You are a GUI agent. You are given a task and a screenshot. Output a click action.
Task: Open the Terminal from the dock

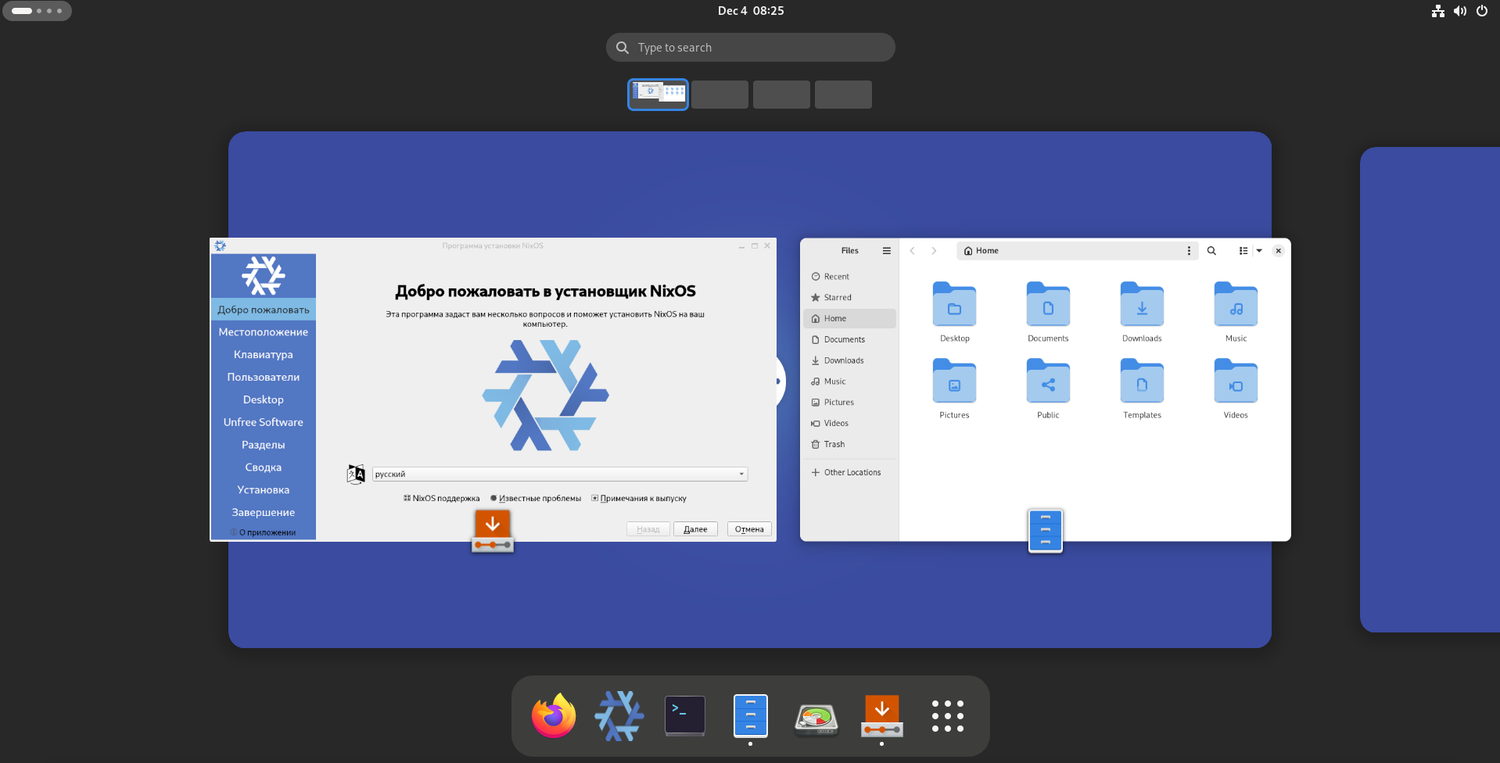tap(685, 716)
